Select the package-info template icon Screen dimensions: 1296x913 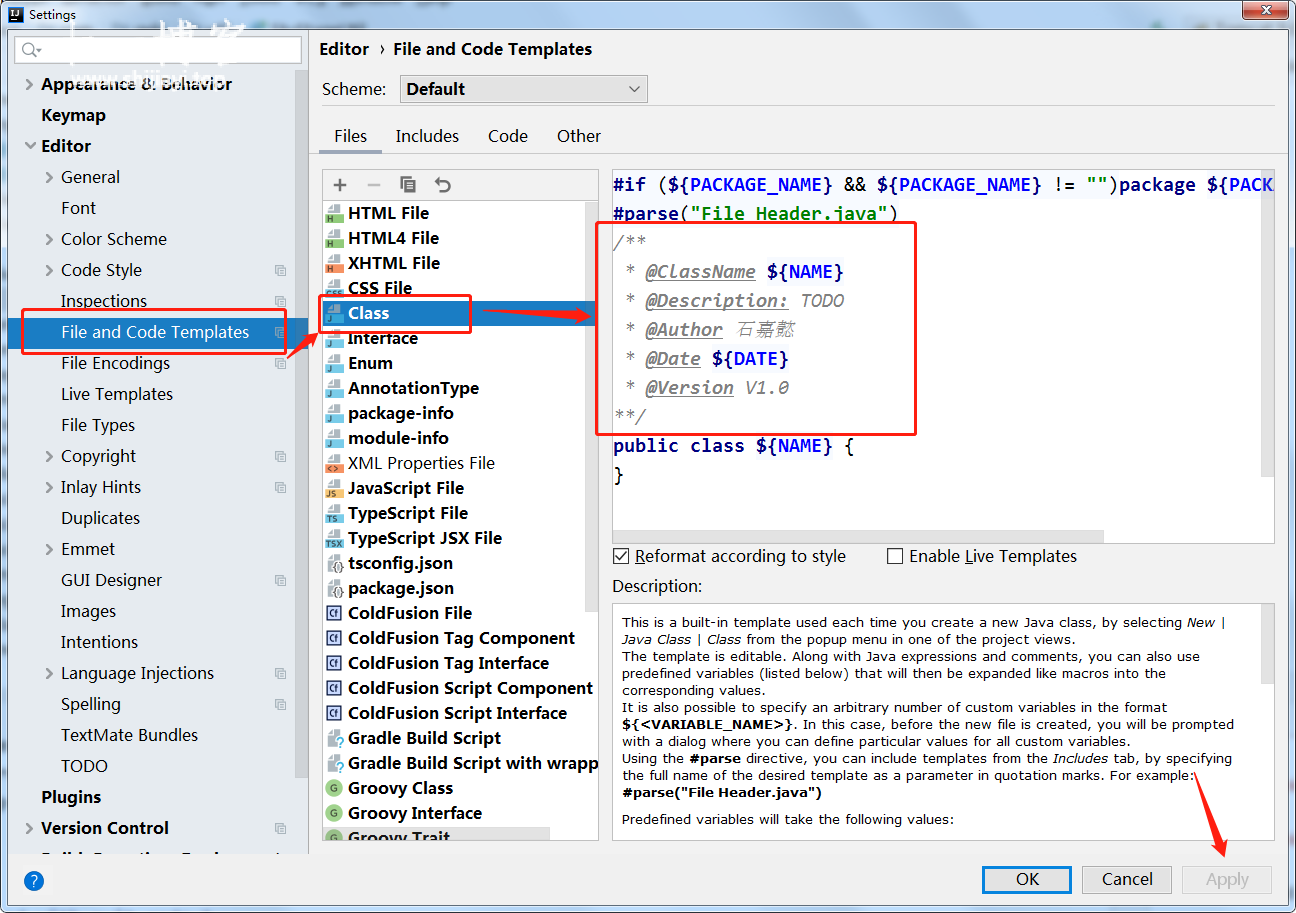click(x=334, y=413)
